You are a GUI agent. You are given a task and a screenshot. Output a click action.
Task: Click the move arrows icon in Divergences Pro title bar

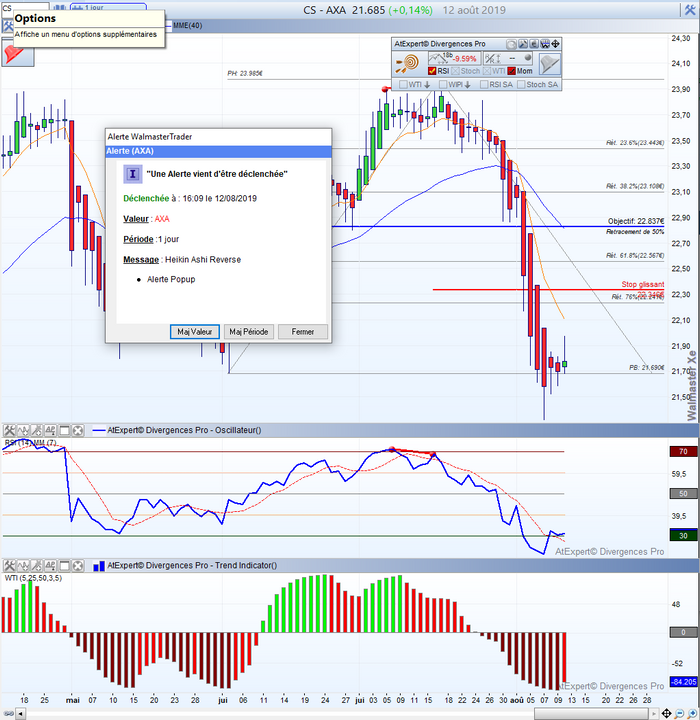click(x=555, y=44)
